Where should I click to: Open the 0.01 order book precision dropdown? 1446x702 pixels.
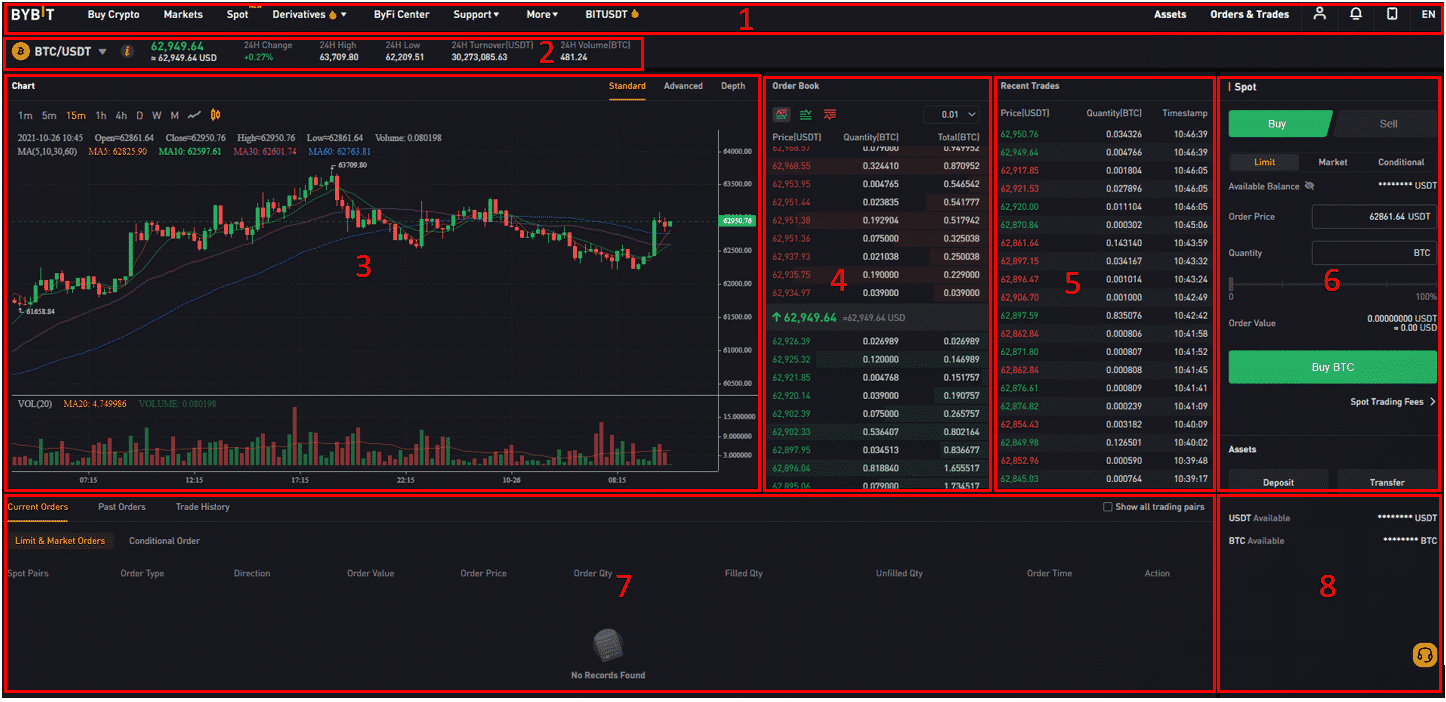tap(951, 115)
